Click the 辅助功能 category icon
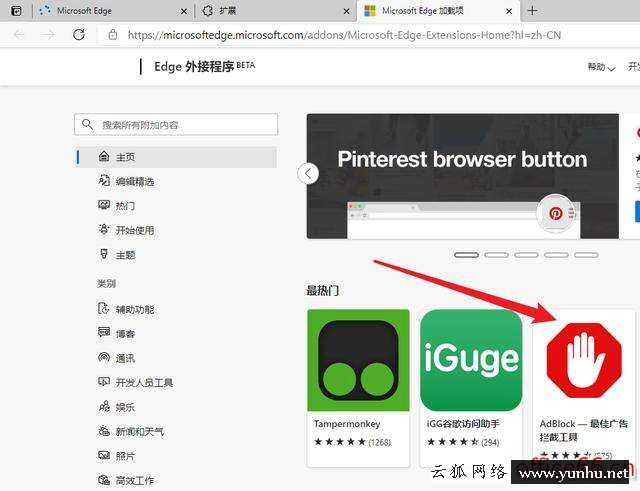 [x=104, y=309]
